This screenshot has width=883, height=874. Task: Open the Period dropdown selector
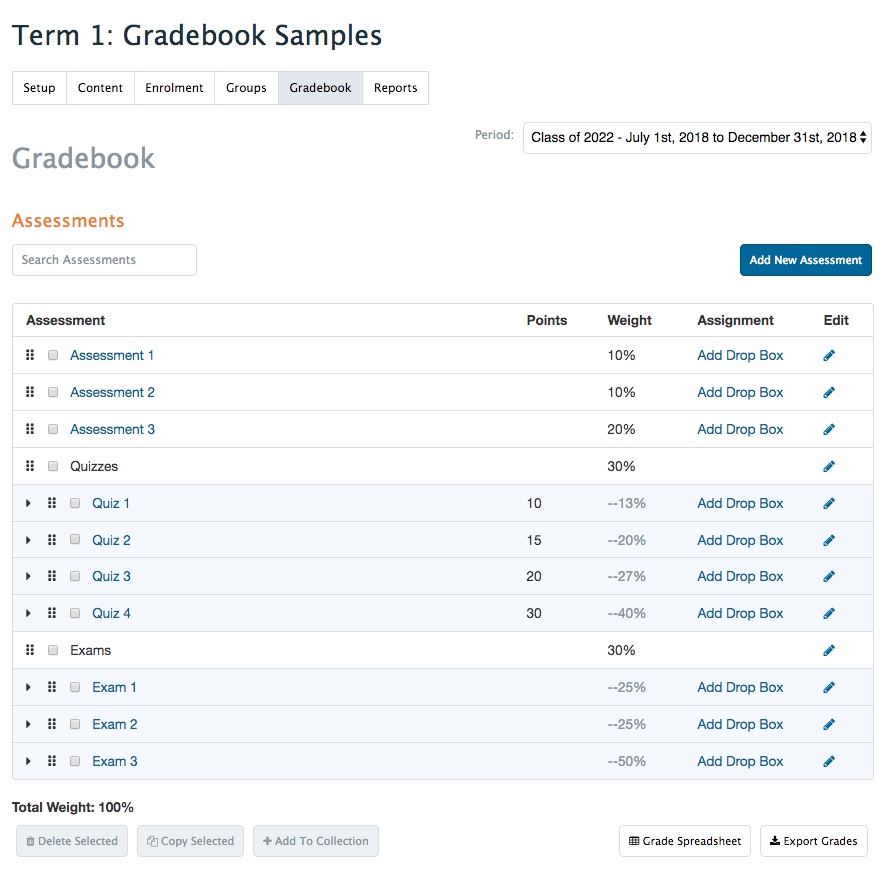point(697,138)
